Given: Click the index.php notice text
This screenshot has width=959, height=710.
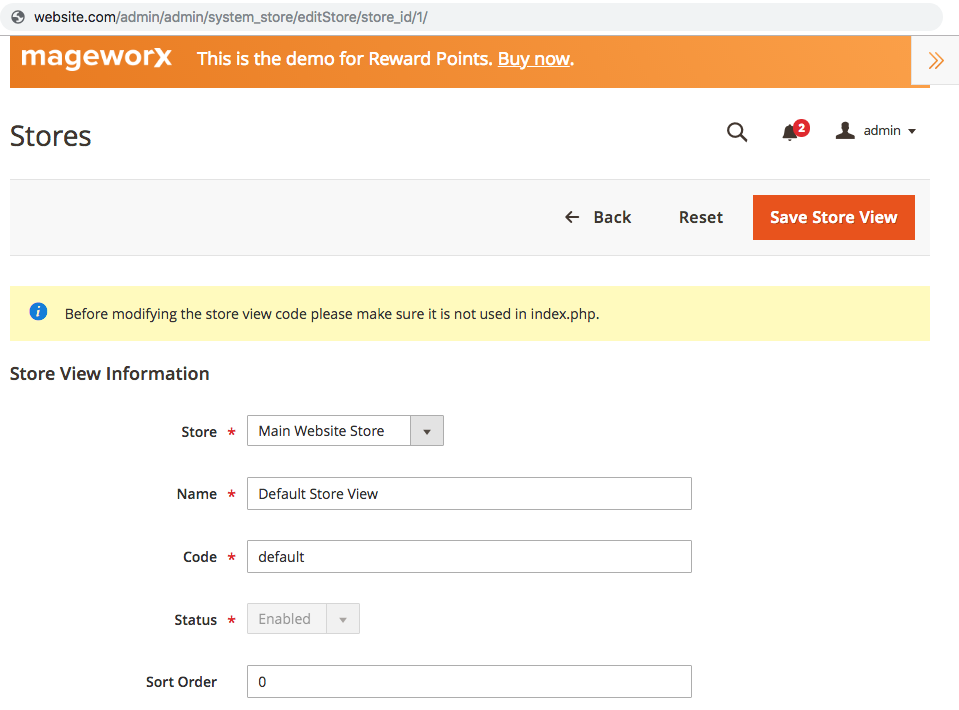Looking at the screenshot, I should click(331, 314).
